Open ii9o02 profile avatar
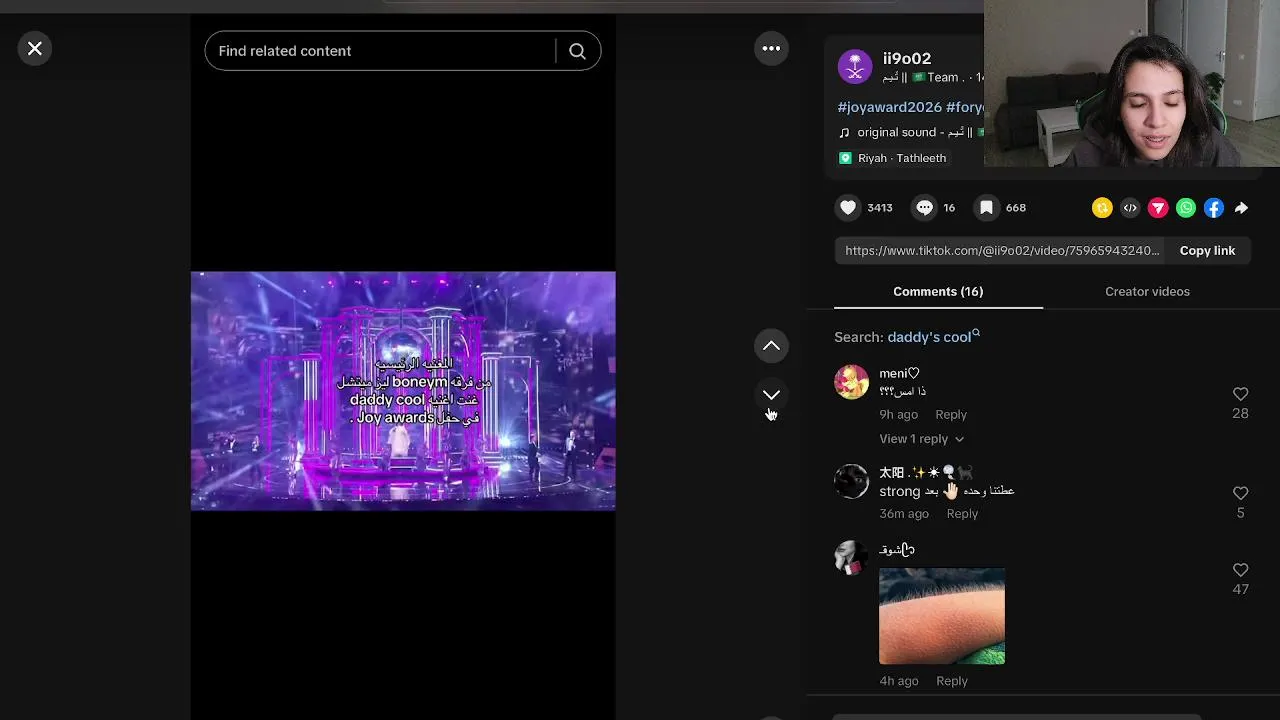The height and width of the screenshot is (720, 1280). pos(855,67)
